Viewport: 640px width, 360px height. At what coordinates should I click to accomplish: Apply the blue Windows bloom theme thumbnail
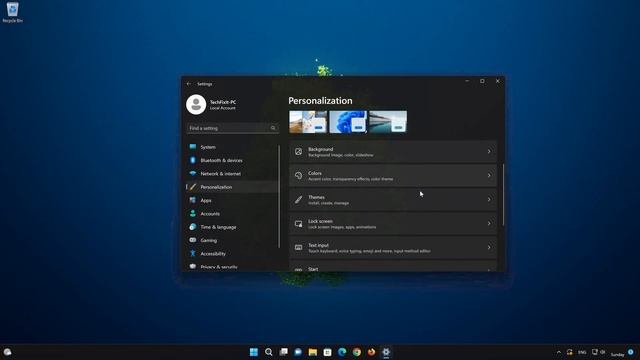coord(348,122)
